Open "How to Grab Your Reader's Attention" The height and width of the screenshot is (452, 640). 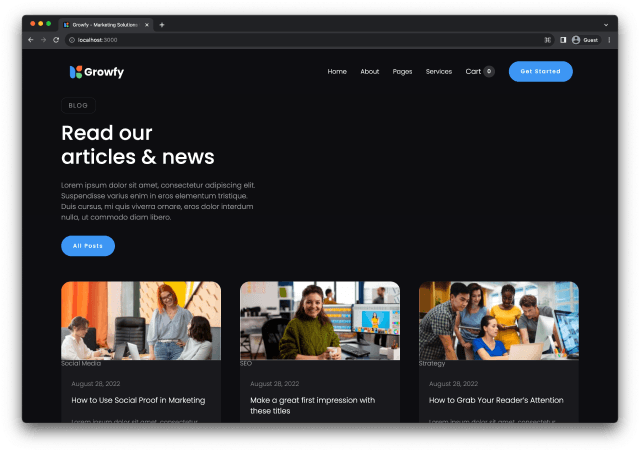498,400
